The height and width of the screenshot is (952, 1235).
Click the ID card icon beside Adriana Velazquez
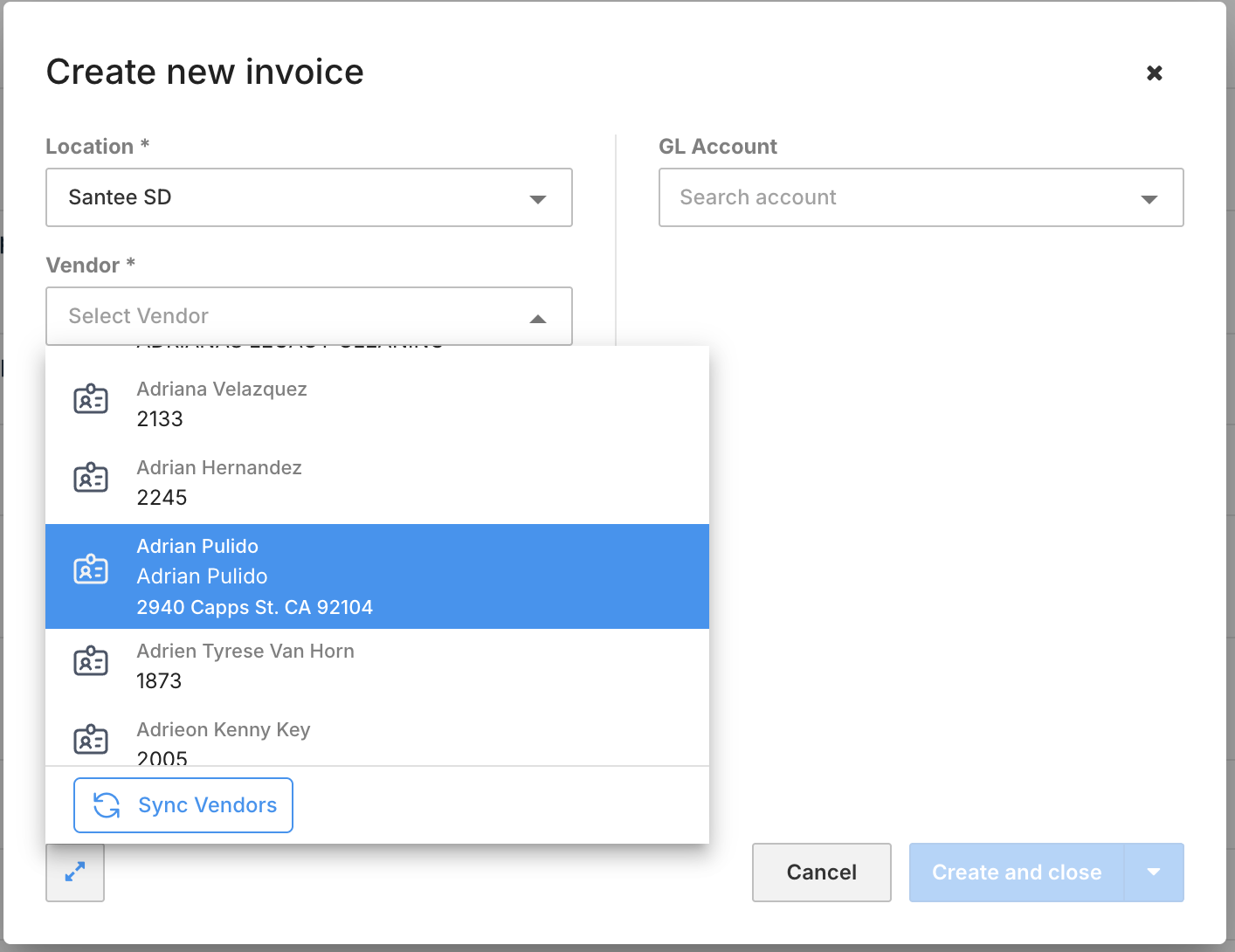91,399
